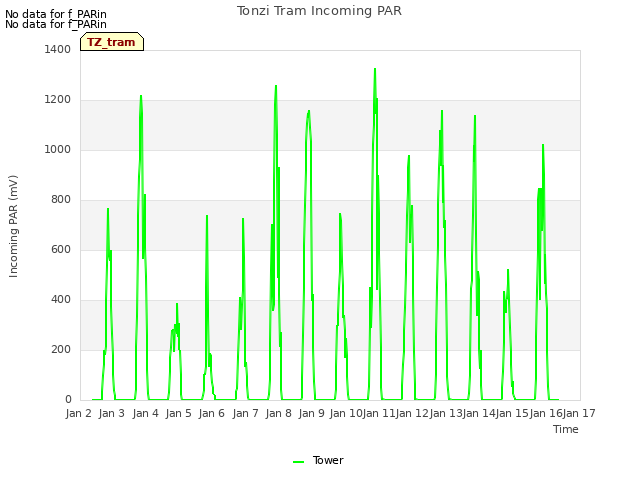Click the Jan 17 date tick label
Image resolution: width=640 pixels, height=480 pixels.
pyautogui.click(x=579, y=413)
